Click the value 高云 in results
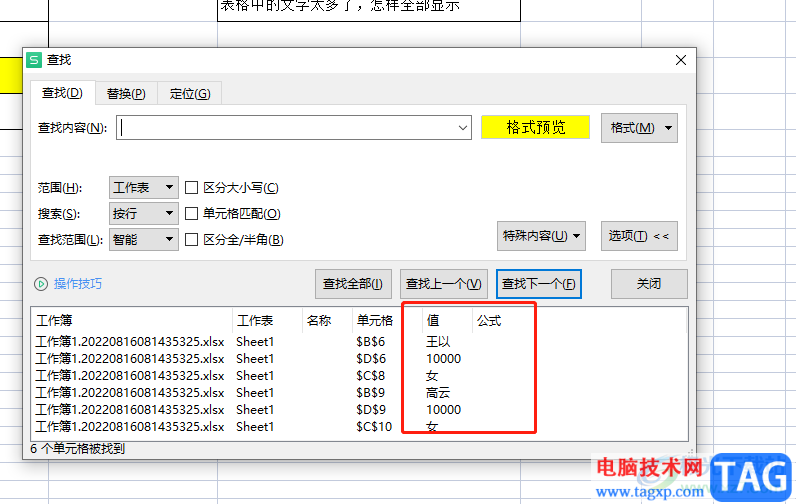The height and width of the screenshot is (504, 796). [438, 393]
